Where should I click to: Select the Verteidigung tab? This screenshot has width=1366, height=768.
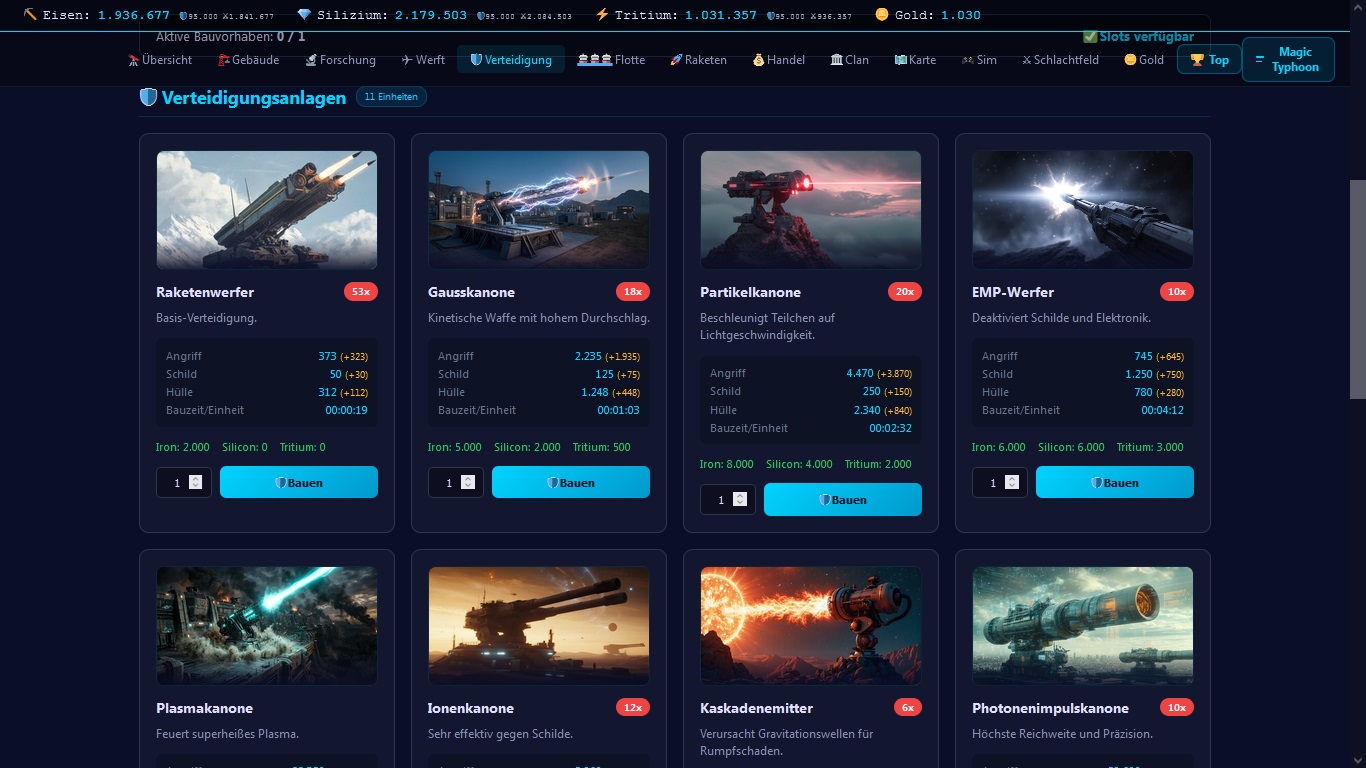(511, 60)
